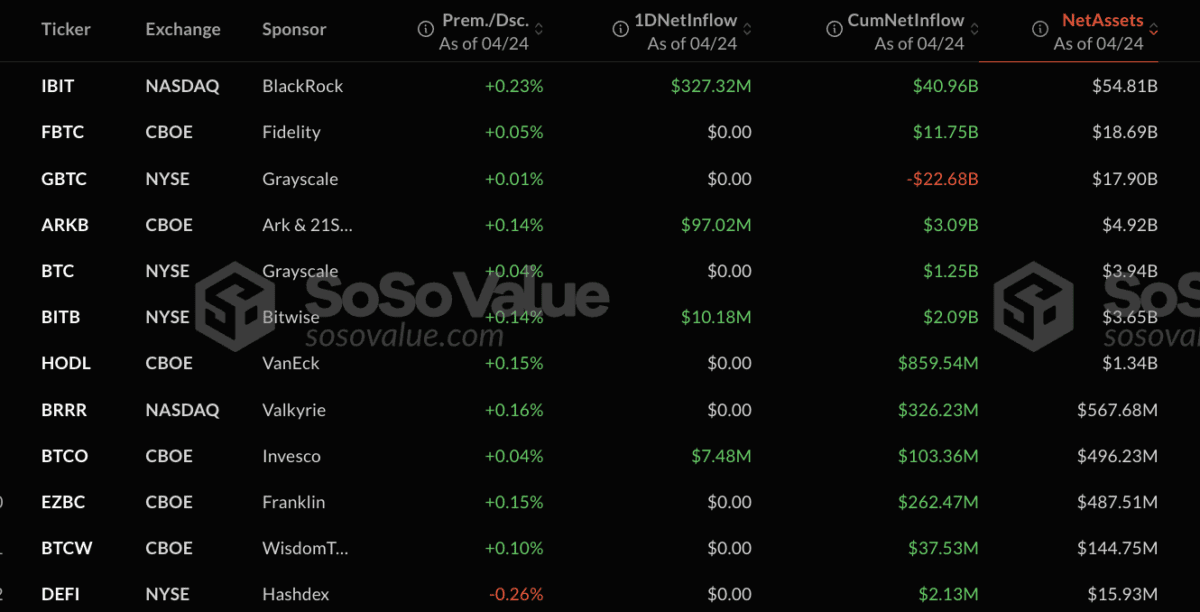1200x612 pixels.
Task: Toggle the red NetAssets sort arrow
Action: pos(1154,30)
